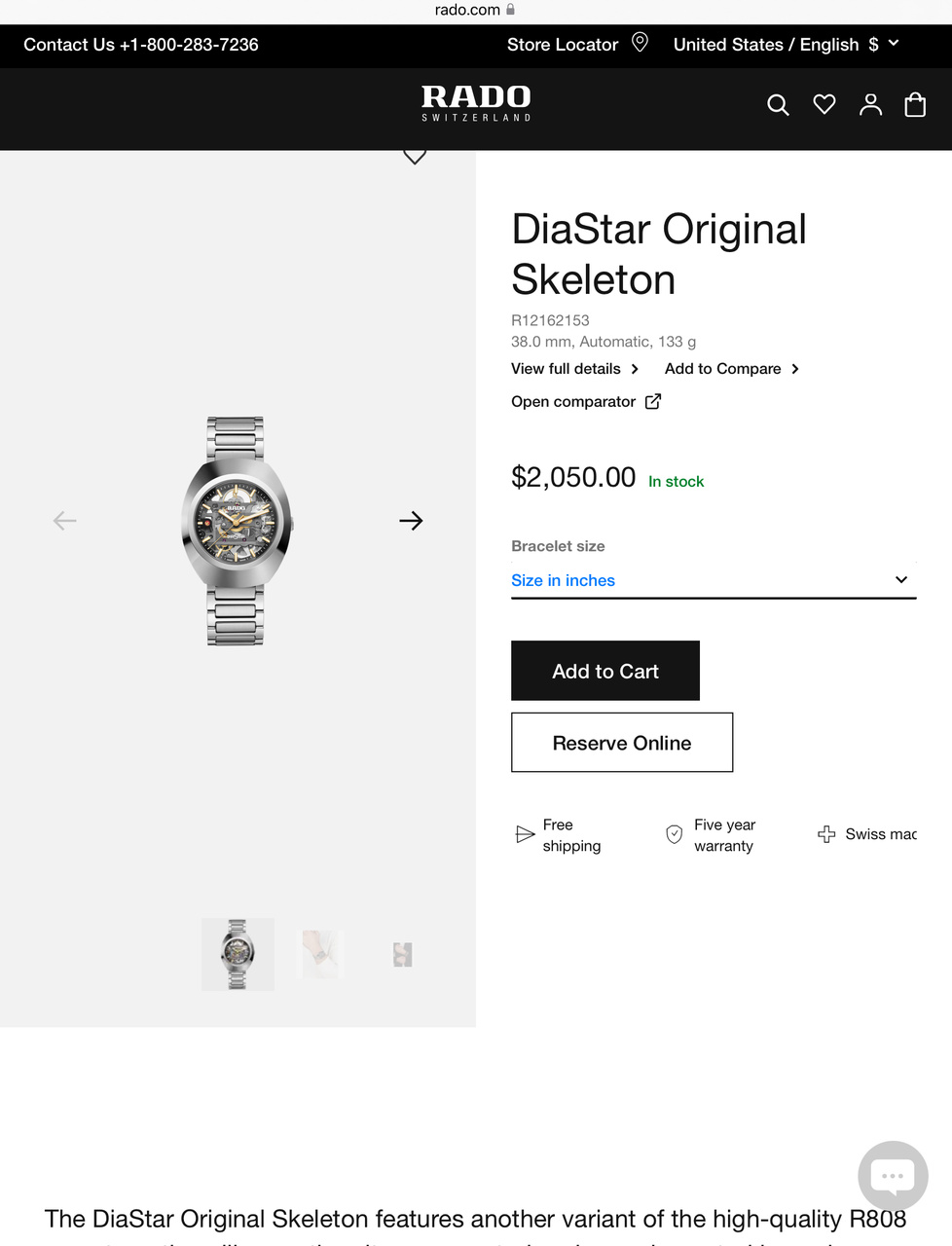Image resolution: width=952 pixels, height=1246 pixels.
Task: Open the shopping bag icon
Action: pyautogui.click(x=915, y=105)
